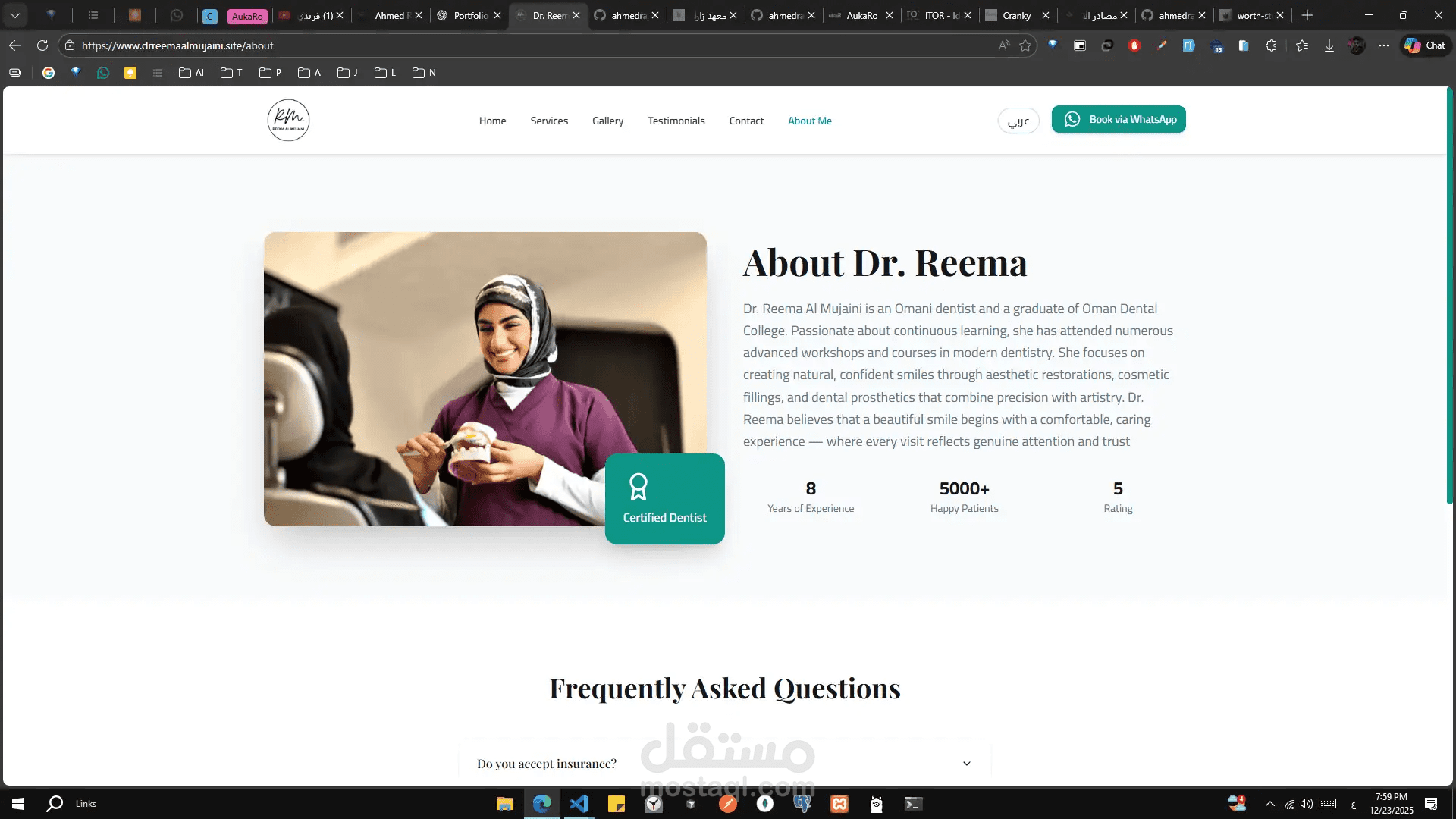The height and width of the screenshot is (819, 1456).
Task: Add page to favorites star icon
Action: (1025, 45)
